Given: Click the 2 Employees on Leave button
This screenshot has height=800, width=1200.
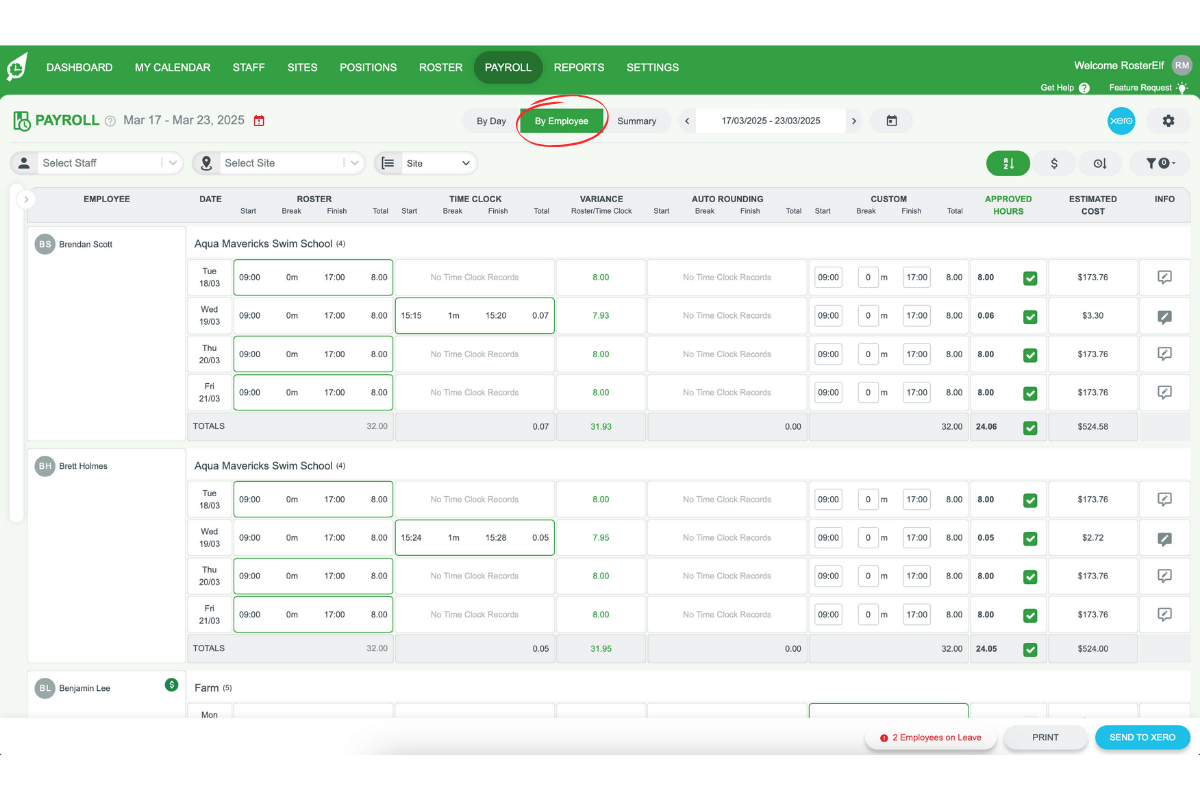Looking at the screenshot, I should (930, 737).
